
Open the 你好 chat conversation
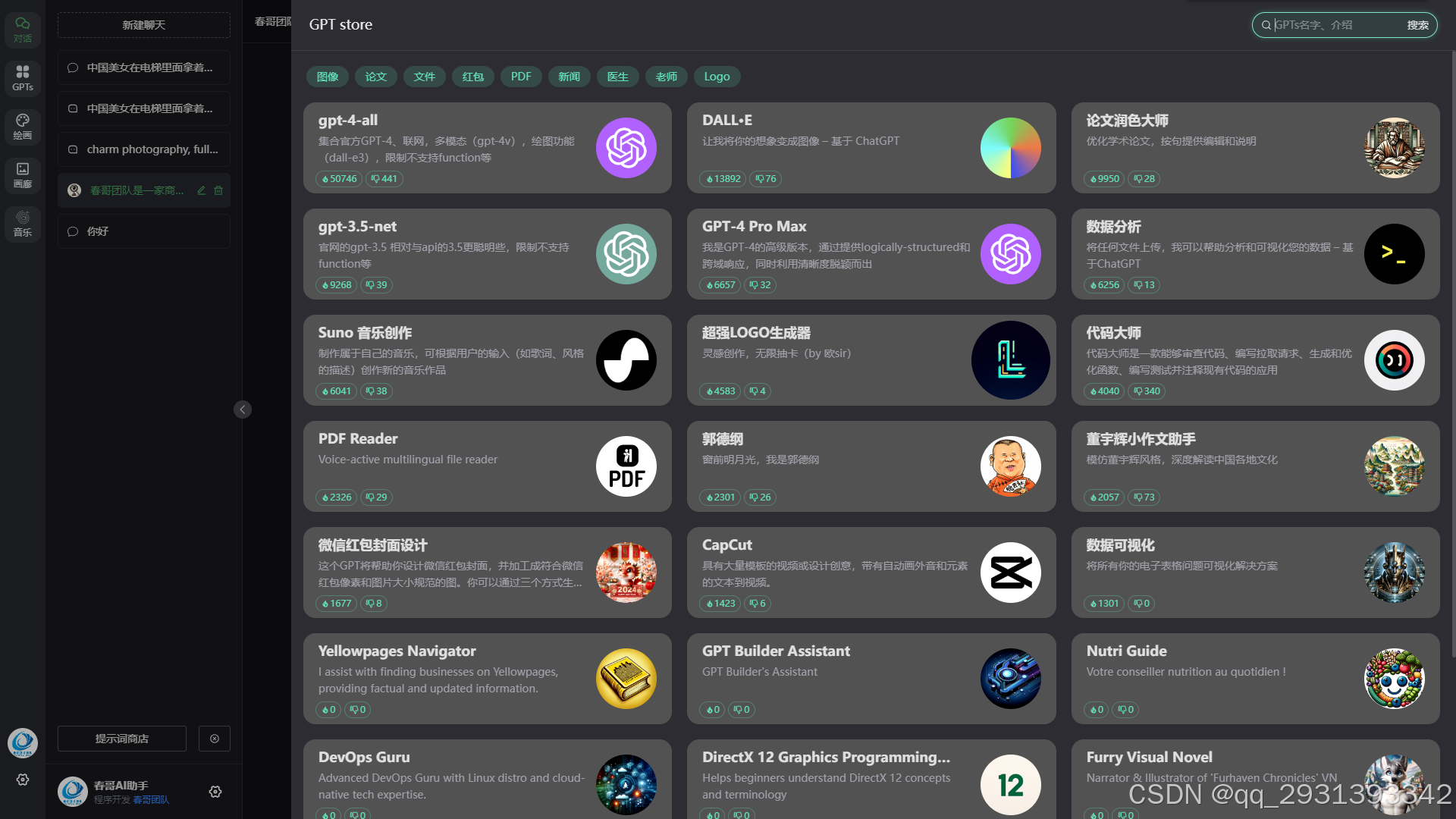pos(144,231)
